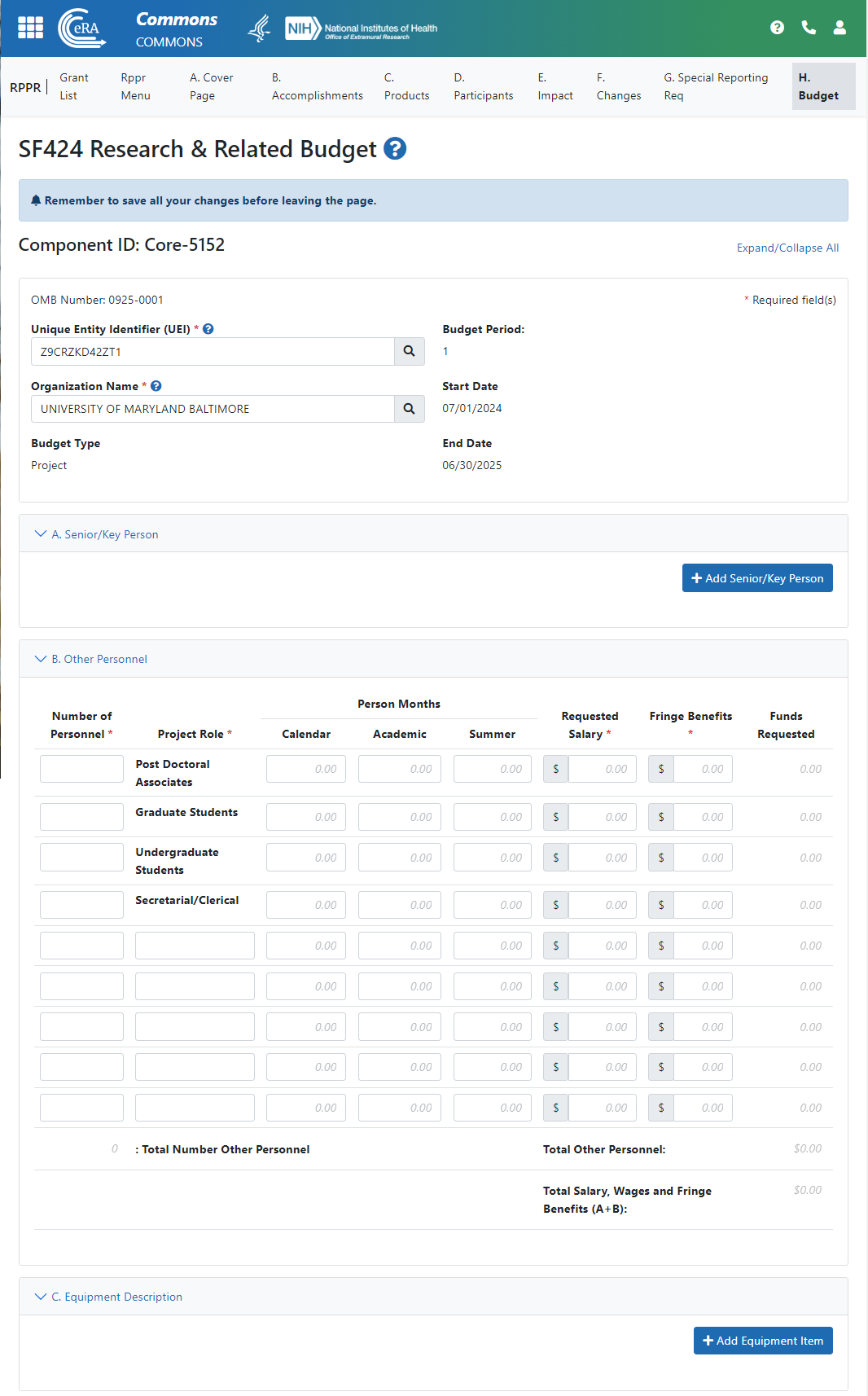868x1396 pixels.
Task: Click Add Senior/Key Person button
Action: (757, 578)
